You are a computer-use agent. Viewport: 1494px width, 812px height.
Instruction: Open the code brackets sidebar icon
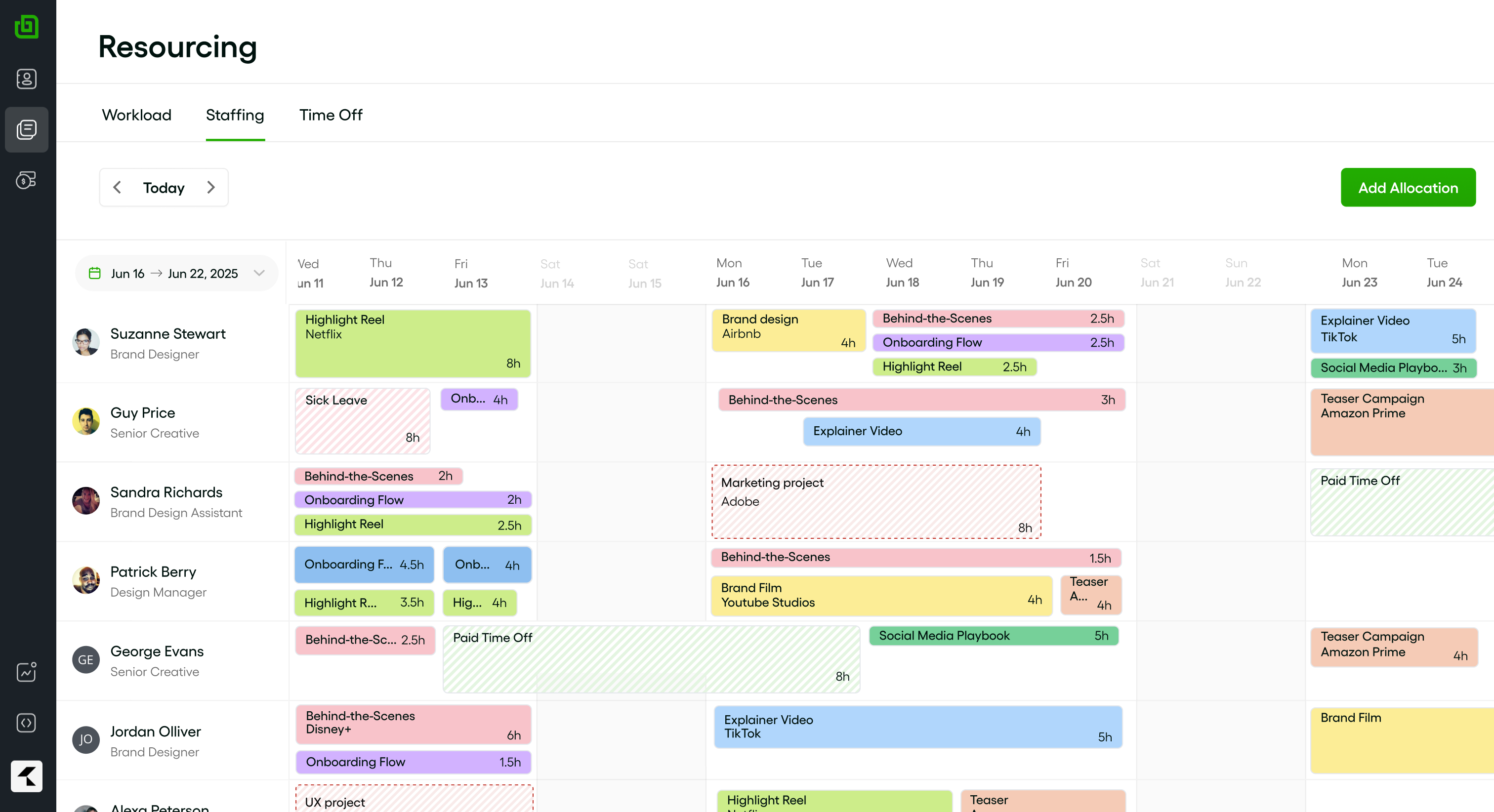tap(27, 723)
